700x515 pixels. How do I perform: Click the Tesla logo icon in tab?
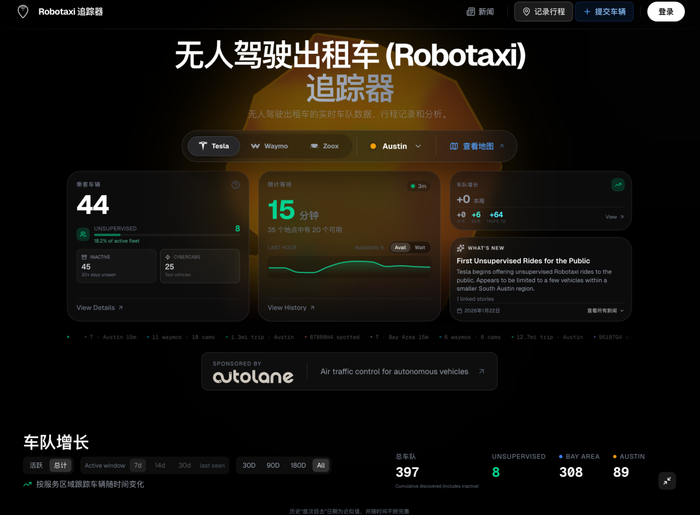(x=203, y=146)
